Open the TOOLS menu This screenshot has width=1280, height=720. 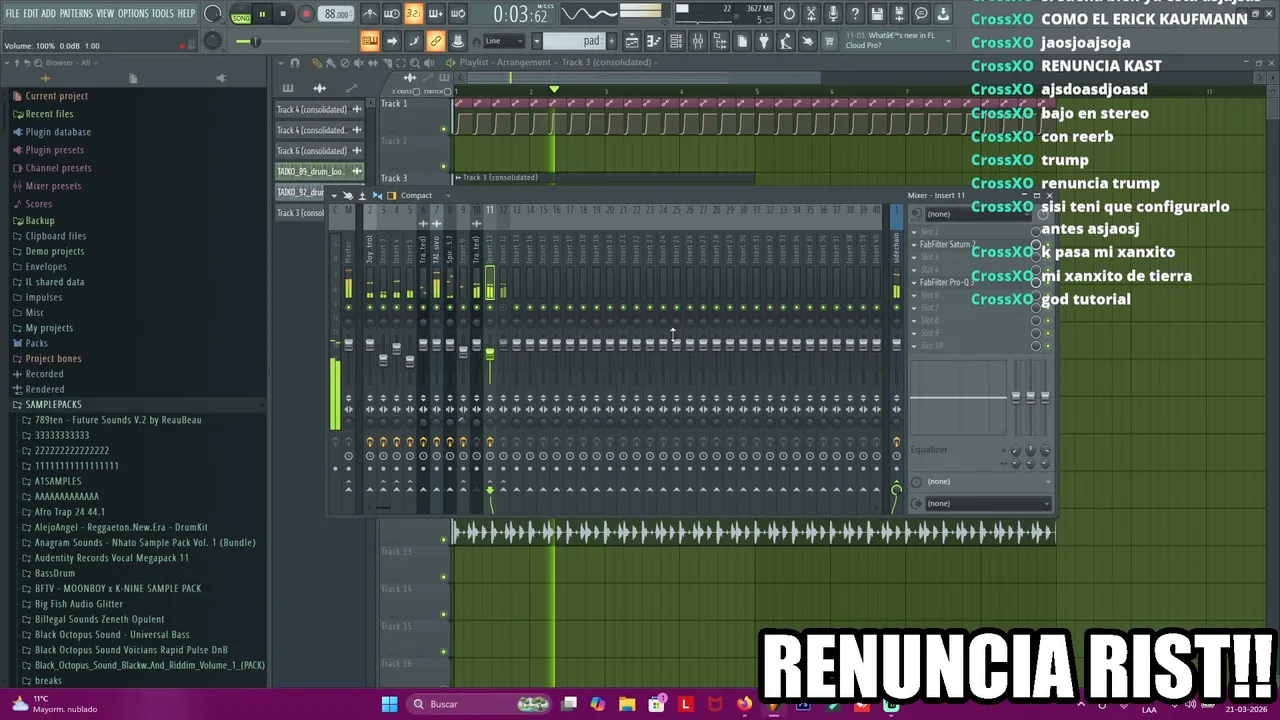[x=163, y=13]
